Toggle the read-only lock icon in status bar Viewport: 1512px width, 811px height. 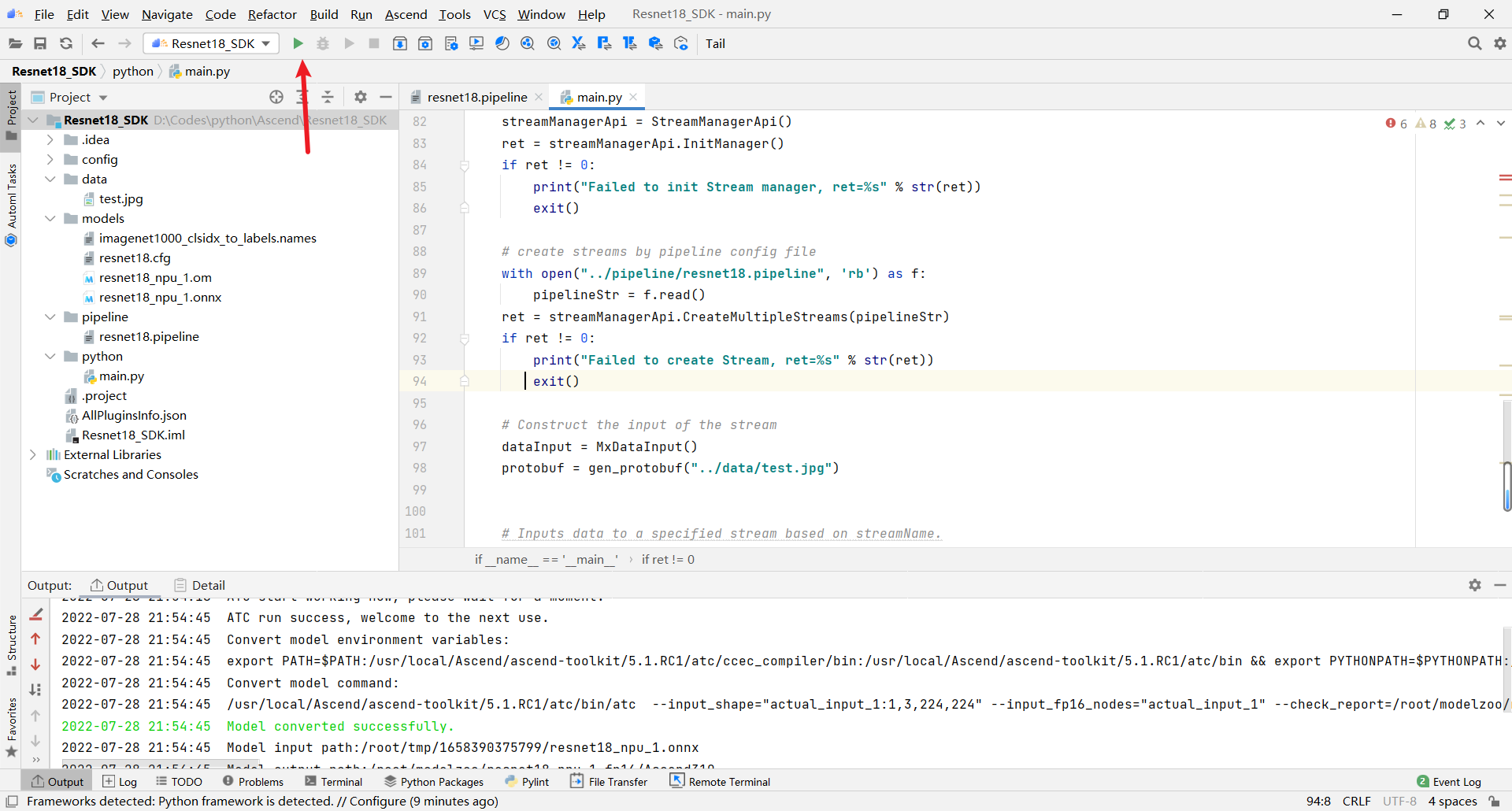1494,802
